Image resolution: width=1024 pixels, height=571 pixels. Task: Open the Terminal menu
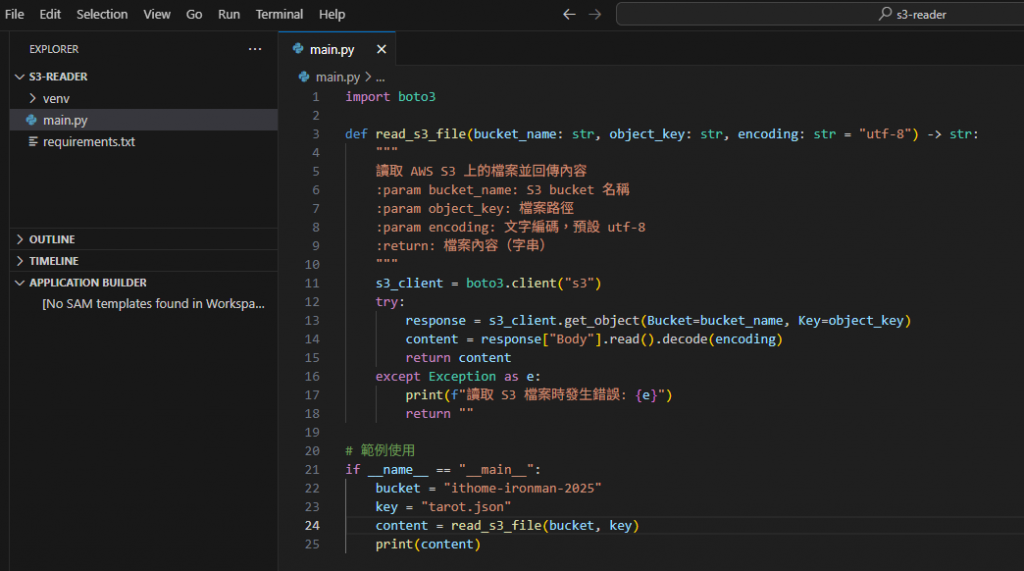[x=279, y=14]
